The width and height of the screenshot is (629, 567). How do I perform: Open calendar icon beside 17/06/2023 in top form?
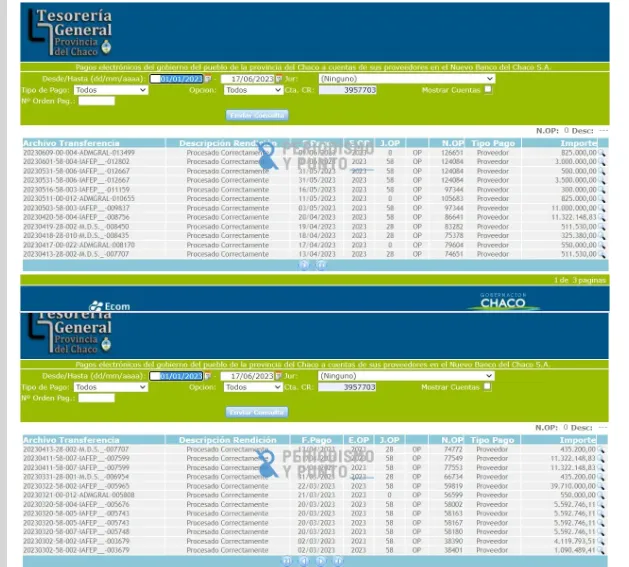point(279,78)
